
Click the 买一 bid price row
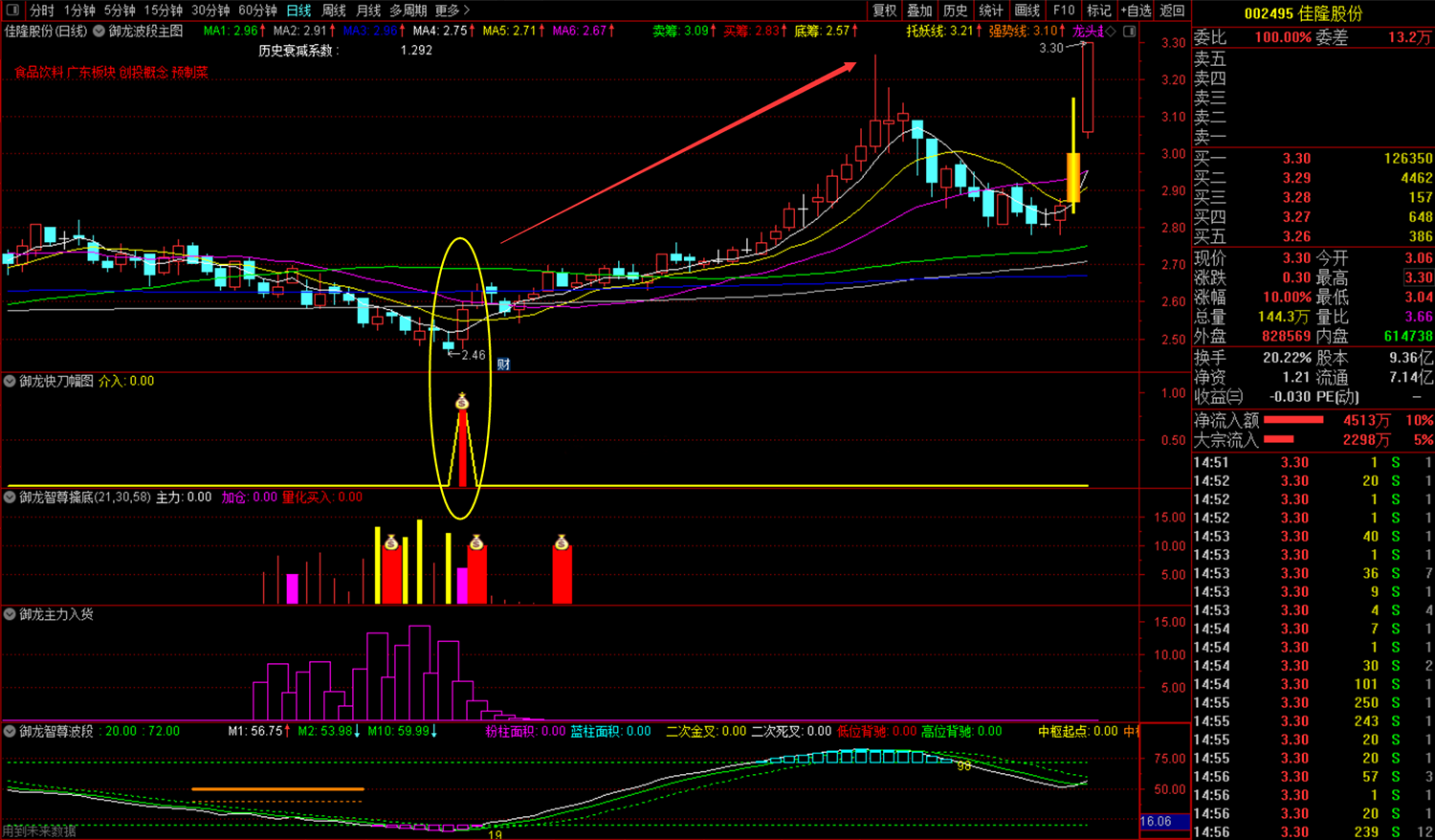1313,159
